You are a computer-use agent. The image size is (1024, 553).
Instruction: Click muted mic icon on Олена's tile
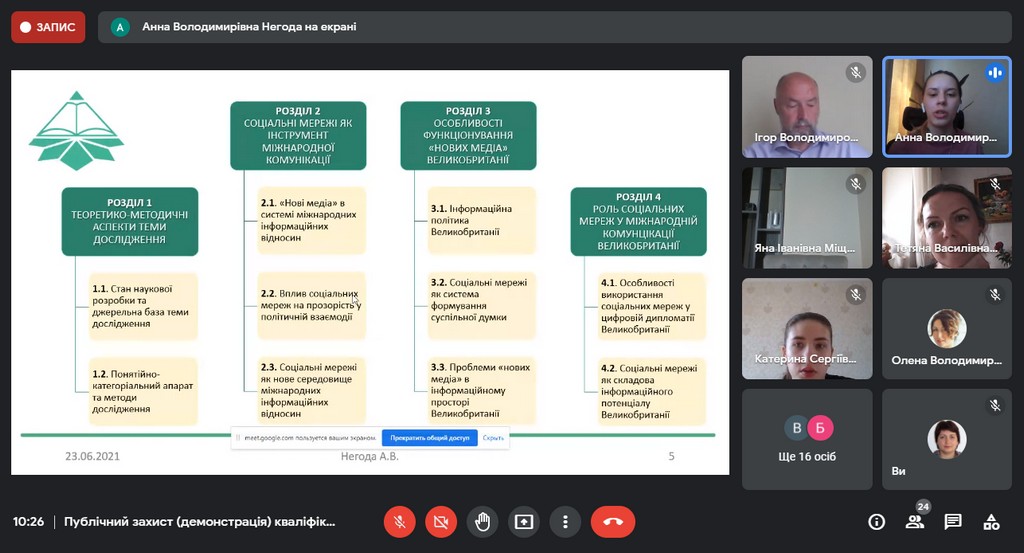[994, 295]
